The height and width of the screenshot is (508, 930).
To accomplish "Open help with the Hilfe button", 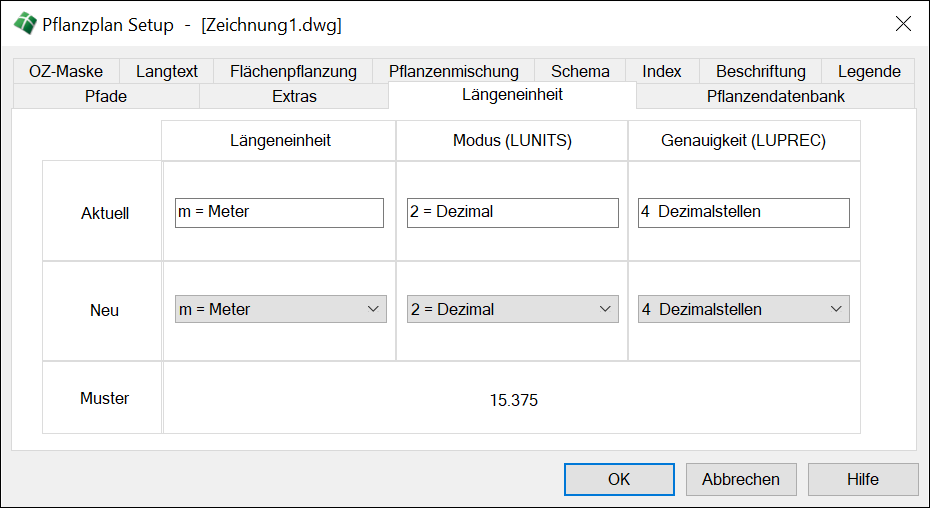I will [x=862, y=479].
